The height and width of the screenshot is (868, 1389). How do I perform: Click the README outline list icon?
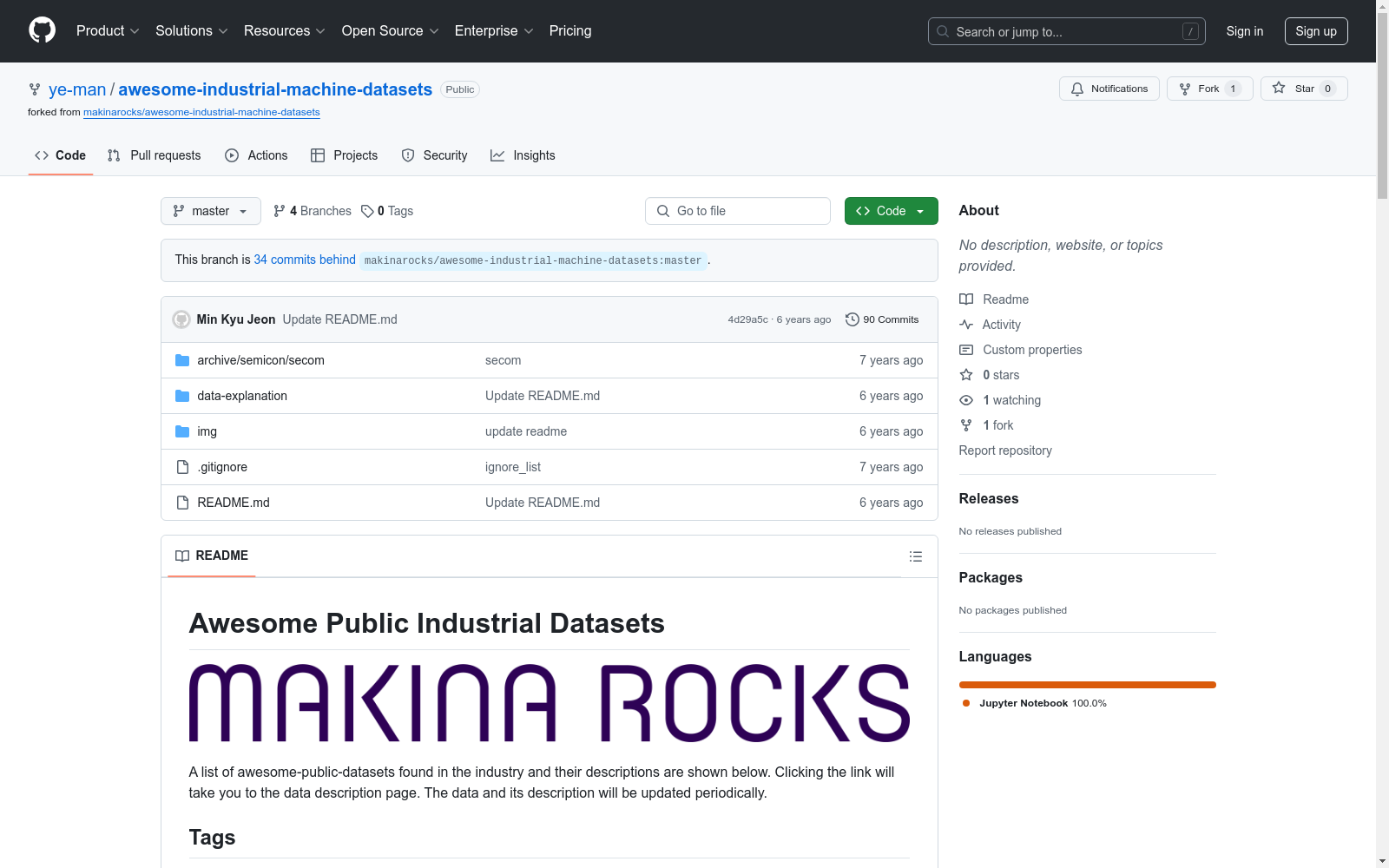tap(916, 556)
